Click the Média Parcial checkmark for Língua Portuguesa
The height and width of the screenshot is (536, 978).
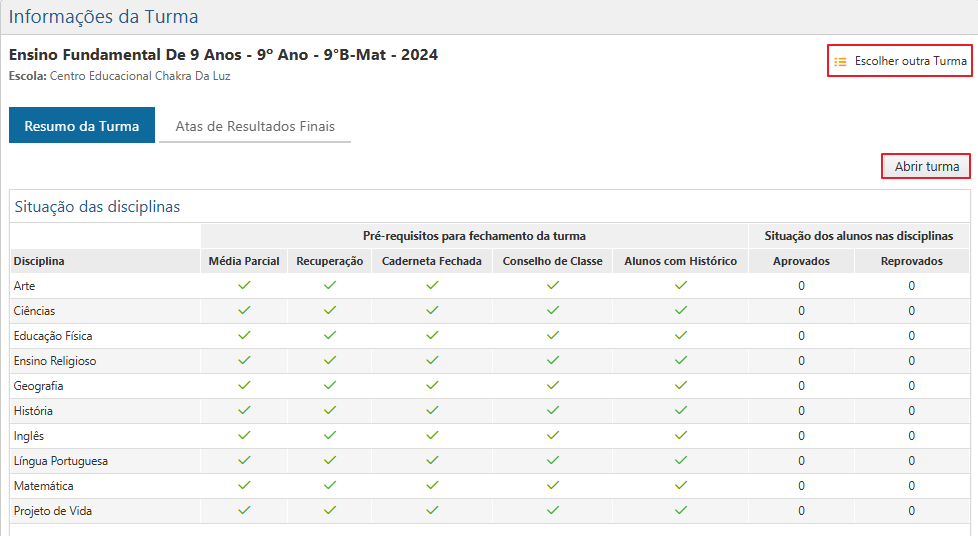244,460
